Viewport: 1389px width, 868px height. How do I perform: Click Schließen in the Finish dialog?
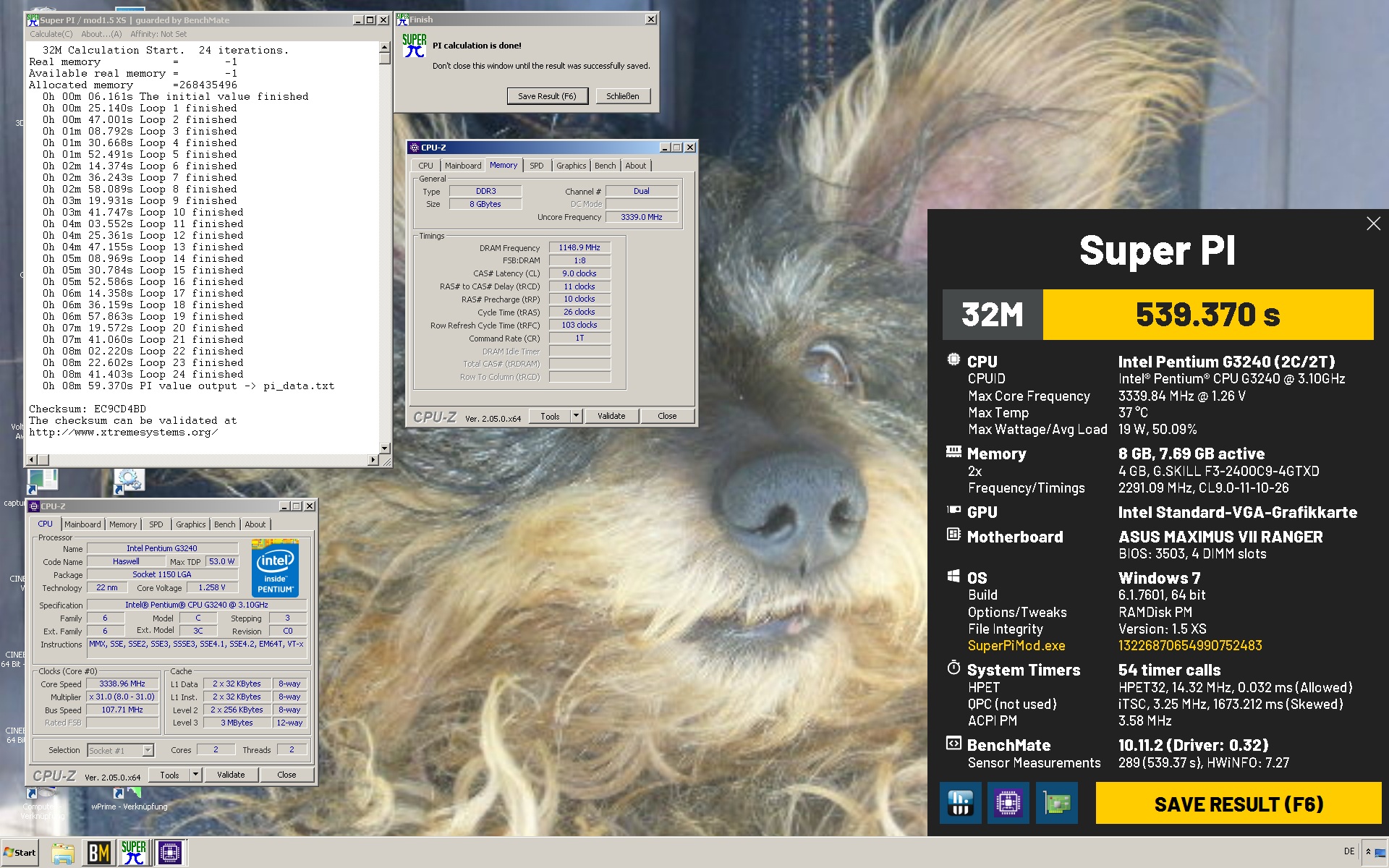pyautogui.click(x=623, y=96)
